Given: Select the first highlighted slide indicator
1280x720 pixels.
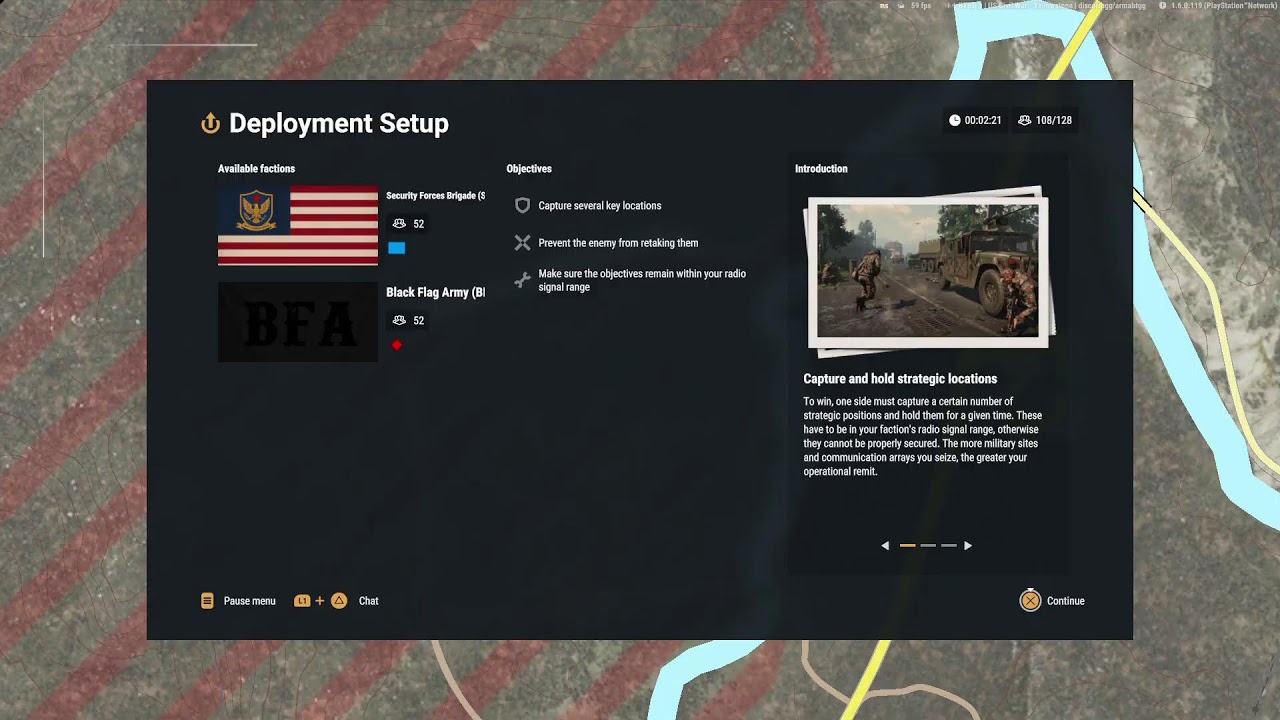Looking at the screenshot, I should [x=908, y=546].
